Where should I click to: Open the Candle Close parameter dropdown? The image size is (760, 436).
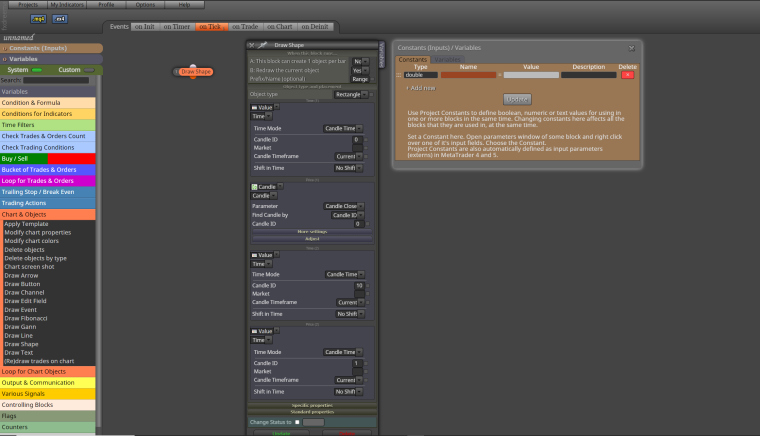tap(344, 206)
